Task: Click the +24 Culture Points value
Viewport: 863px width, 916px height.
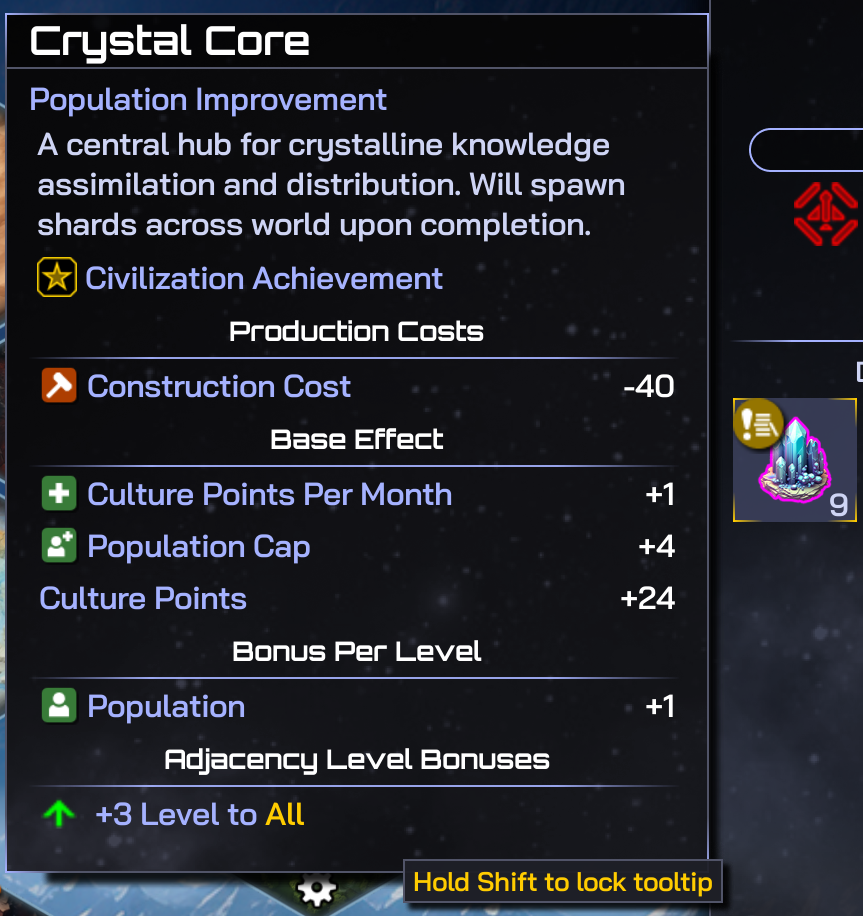Action: click(647, 598)
